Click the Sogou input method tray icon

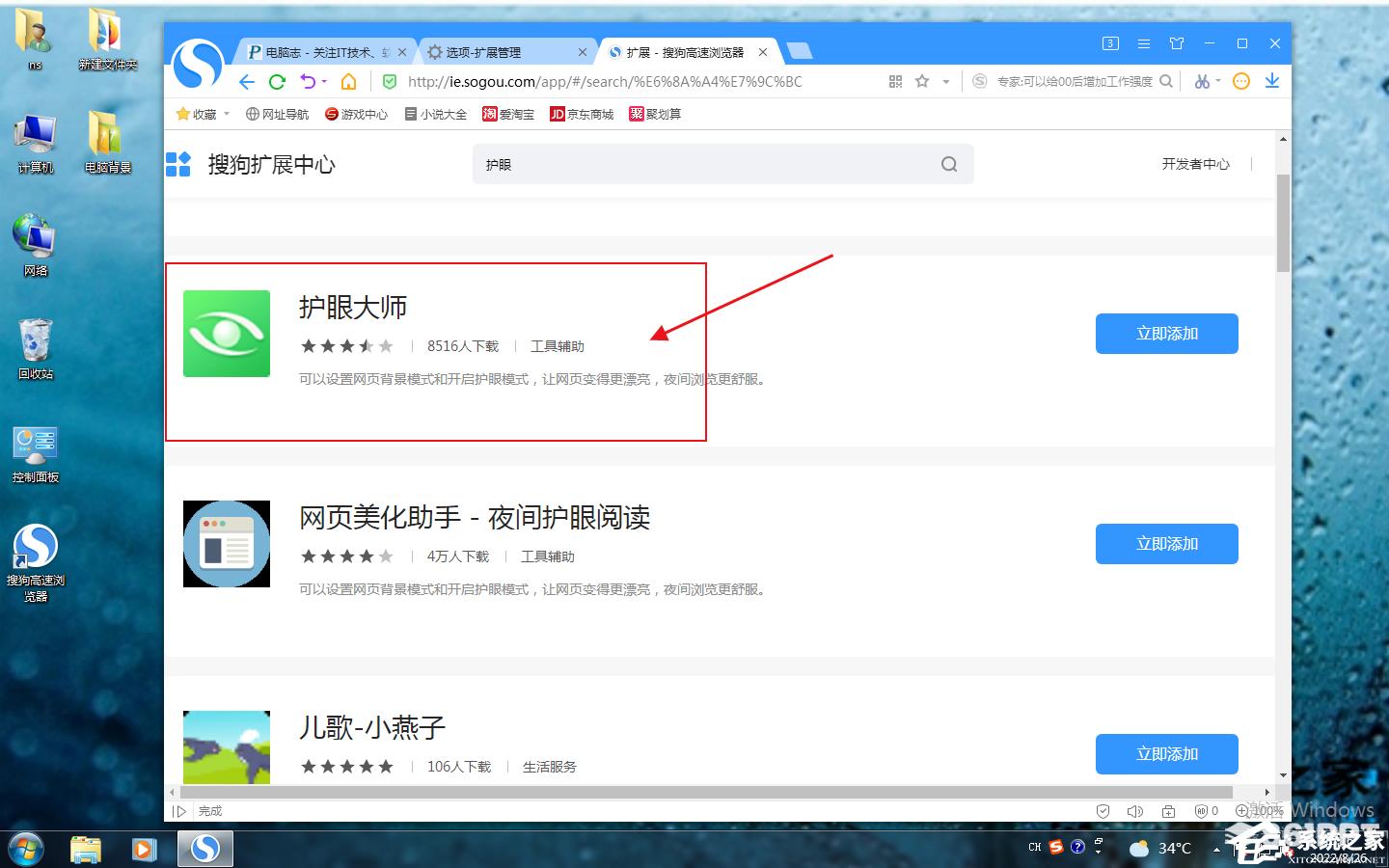pos(1056,847)
